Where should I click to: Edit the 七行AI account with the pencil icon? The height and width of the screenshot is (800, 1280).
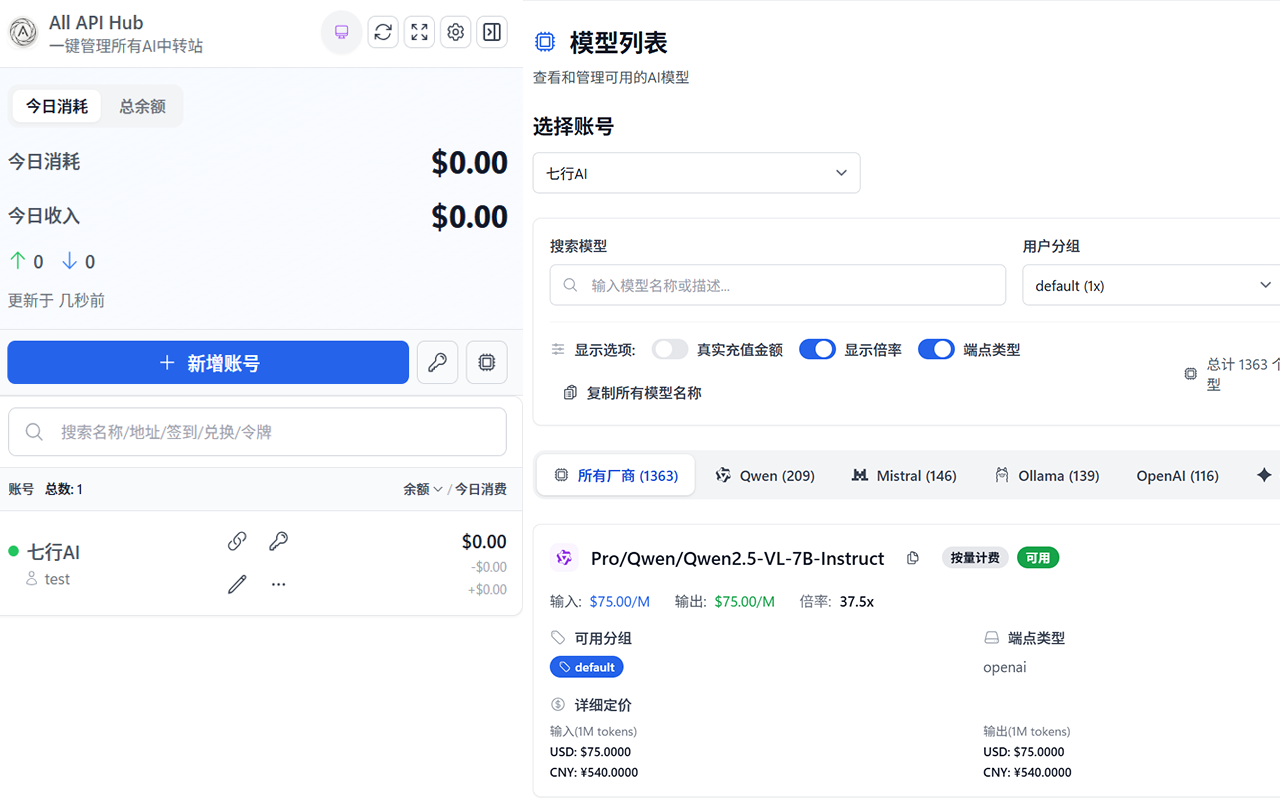(237, 583)
